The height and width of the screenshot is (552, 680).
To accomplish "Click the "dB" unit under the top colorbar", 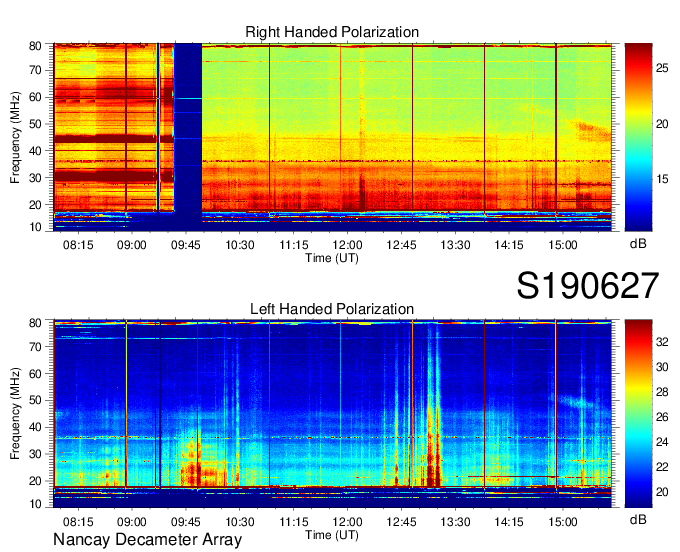I will [638, 244].
